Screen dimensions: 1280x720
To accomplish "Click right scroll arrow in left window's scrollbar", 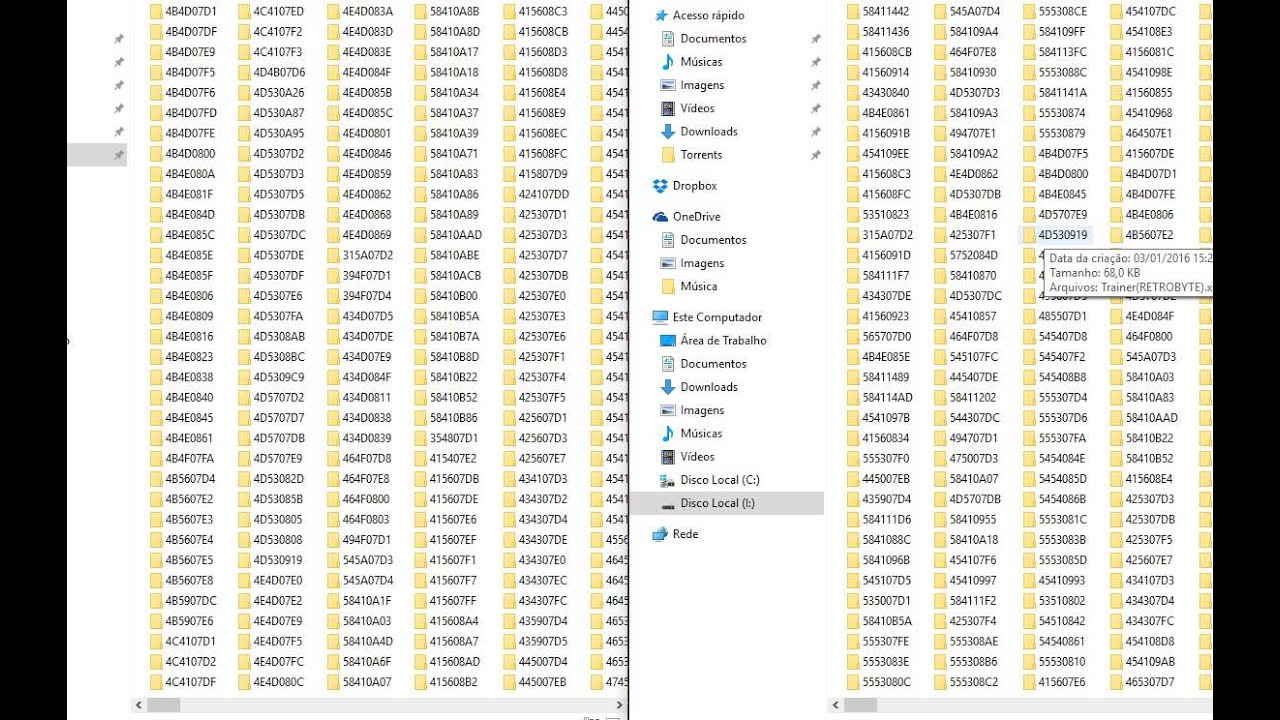I will click(620, 705).
